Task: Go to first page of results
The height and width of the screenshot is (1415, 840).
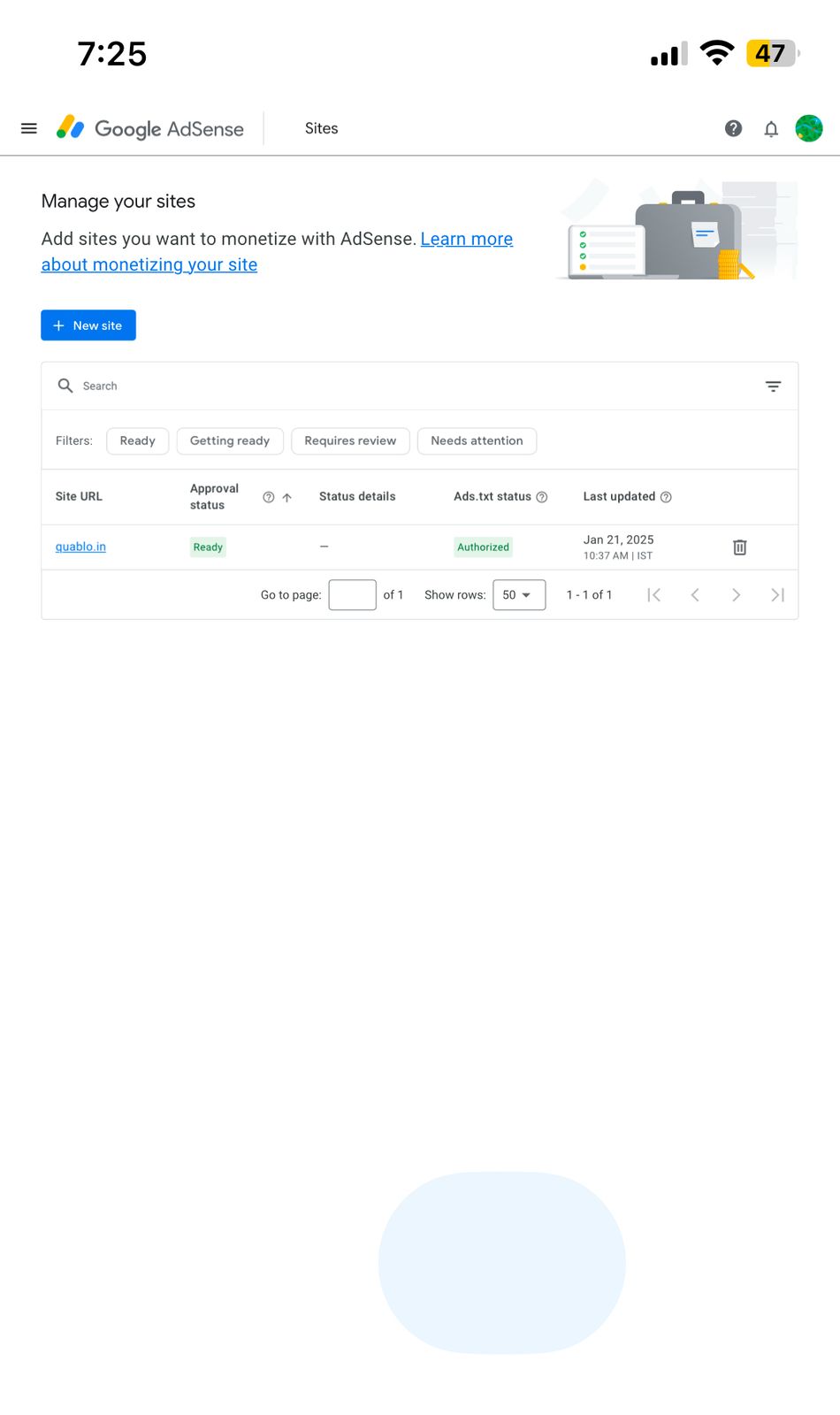Action: 654,595
